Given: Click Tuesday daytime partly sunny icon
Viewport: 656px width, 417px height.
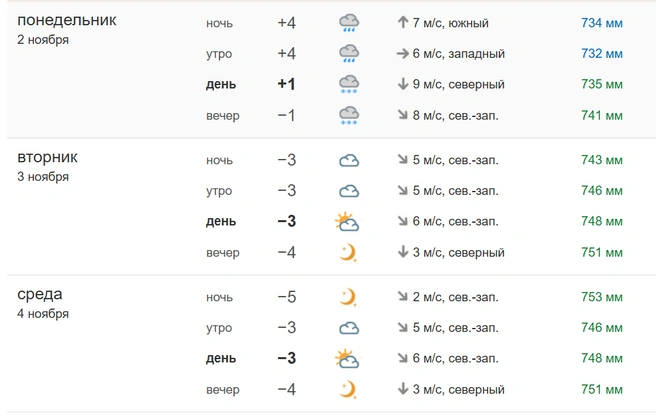Looking at the screenshot, I should pos(347,222).
